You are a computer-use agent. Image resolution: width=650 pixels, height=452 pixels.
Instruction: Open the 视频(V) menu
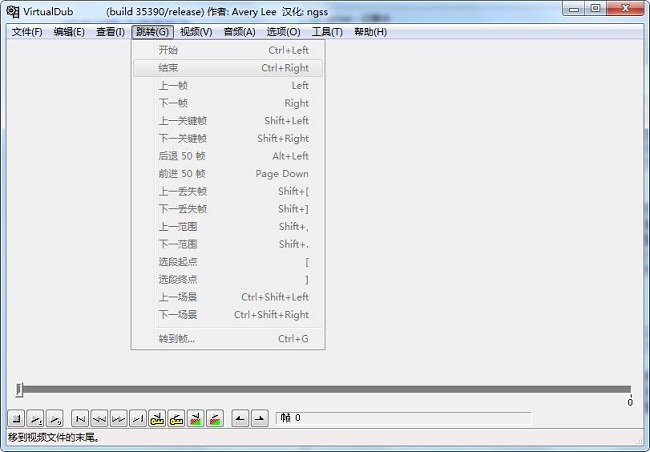(196, 32)
